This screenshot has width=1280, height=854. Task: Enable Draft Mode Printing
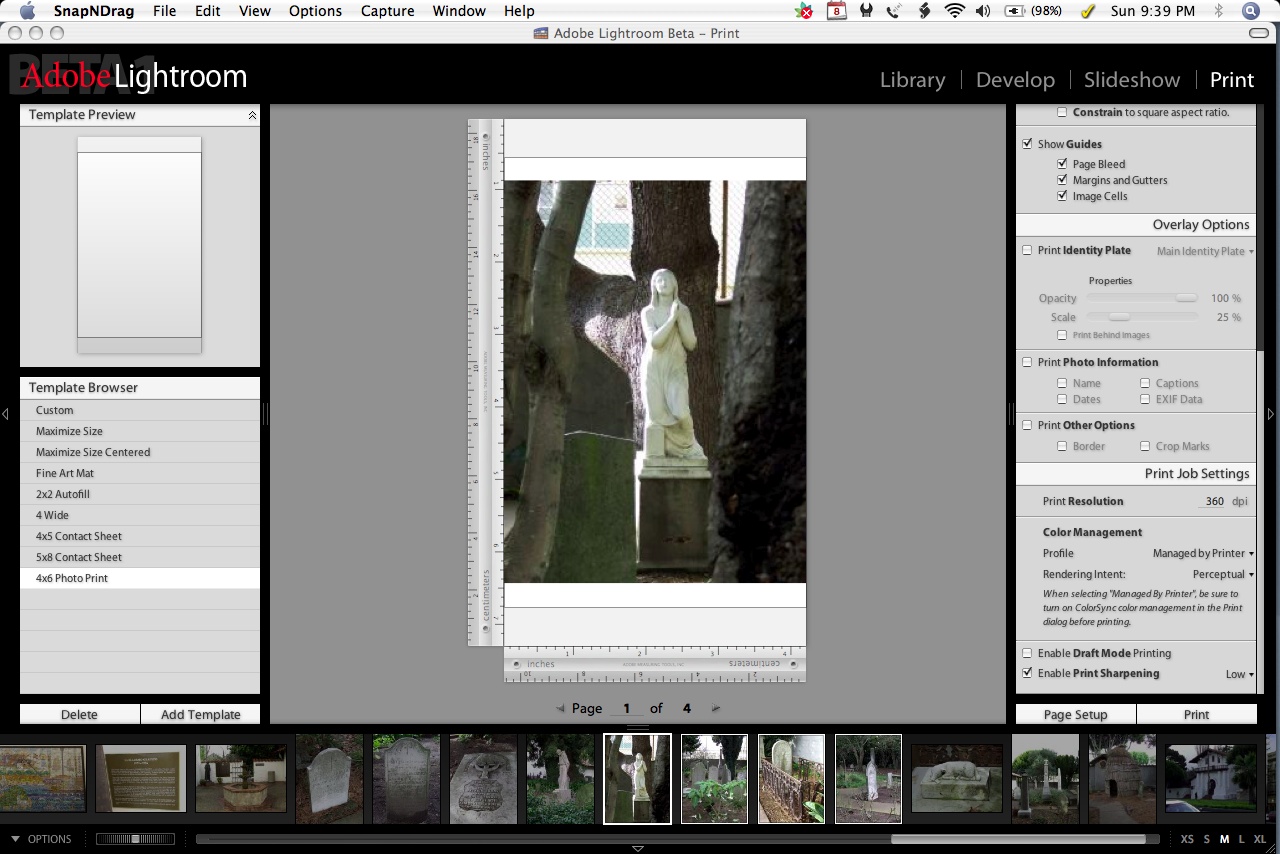1027,653
